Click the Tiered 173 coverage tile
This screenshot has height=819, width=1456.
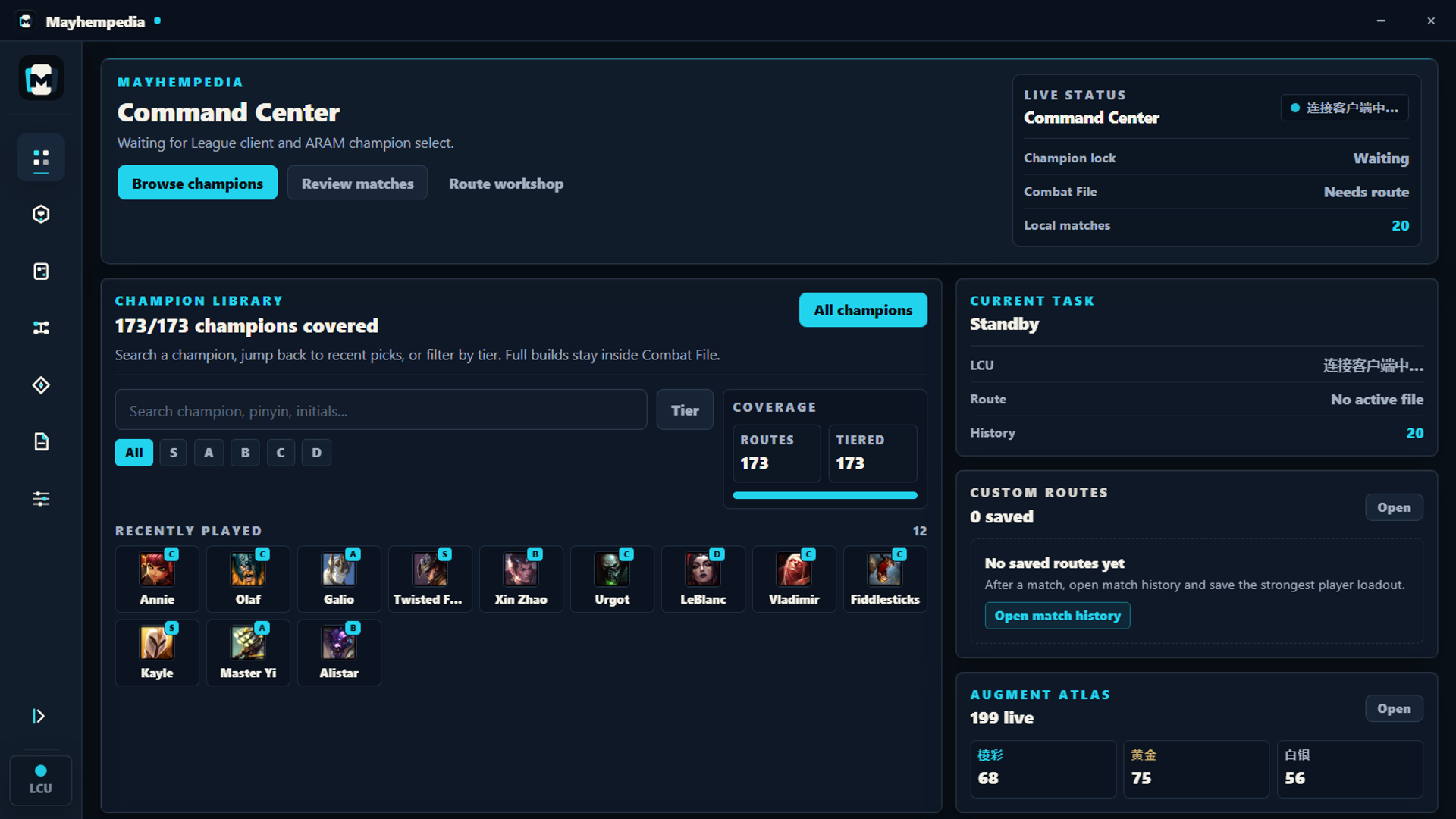pos(873,453)
